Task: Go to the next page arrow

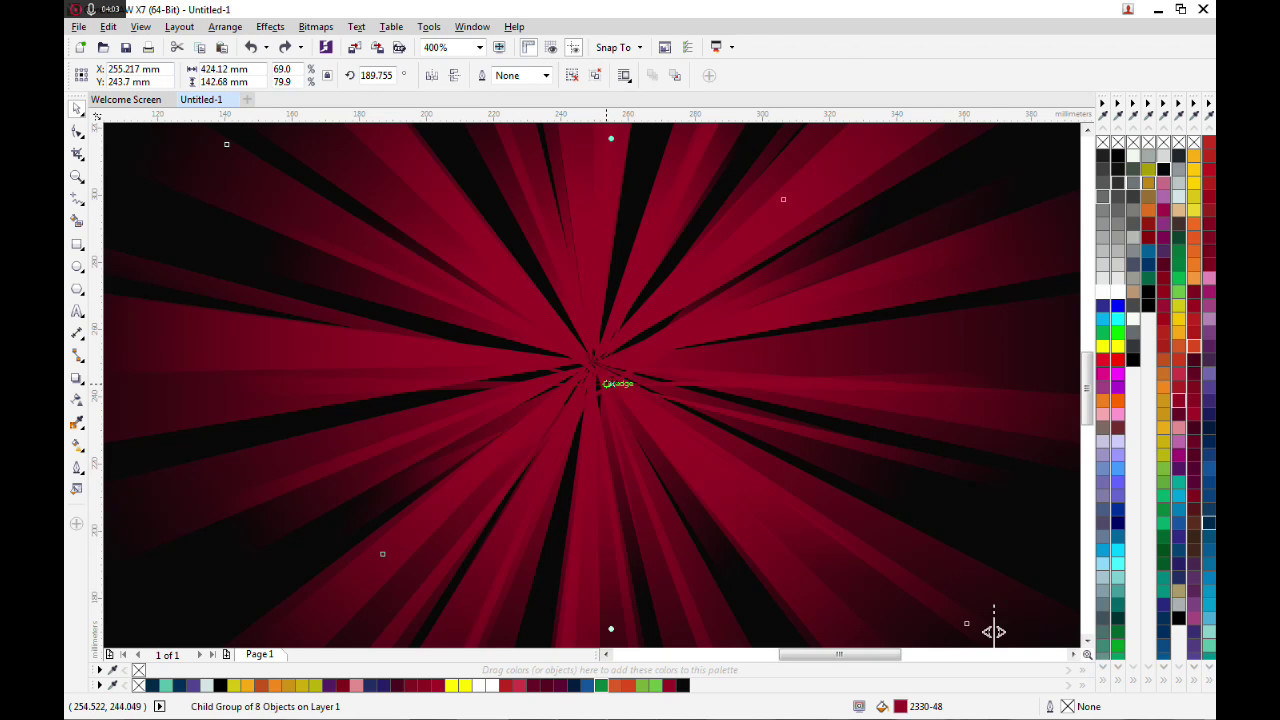Action: pos(199,654)
